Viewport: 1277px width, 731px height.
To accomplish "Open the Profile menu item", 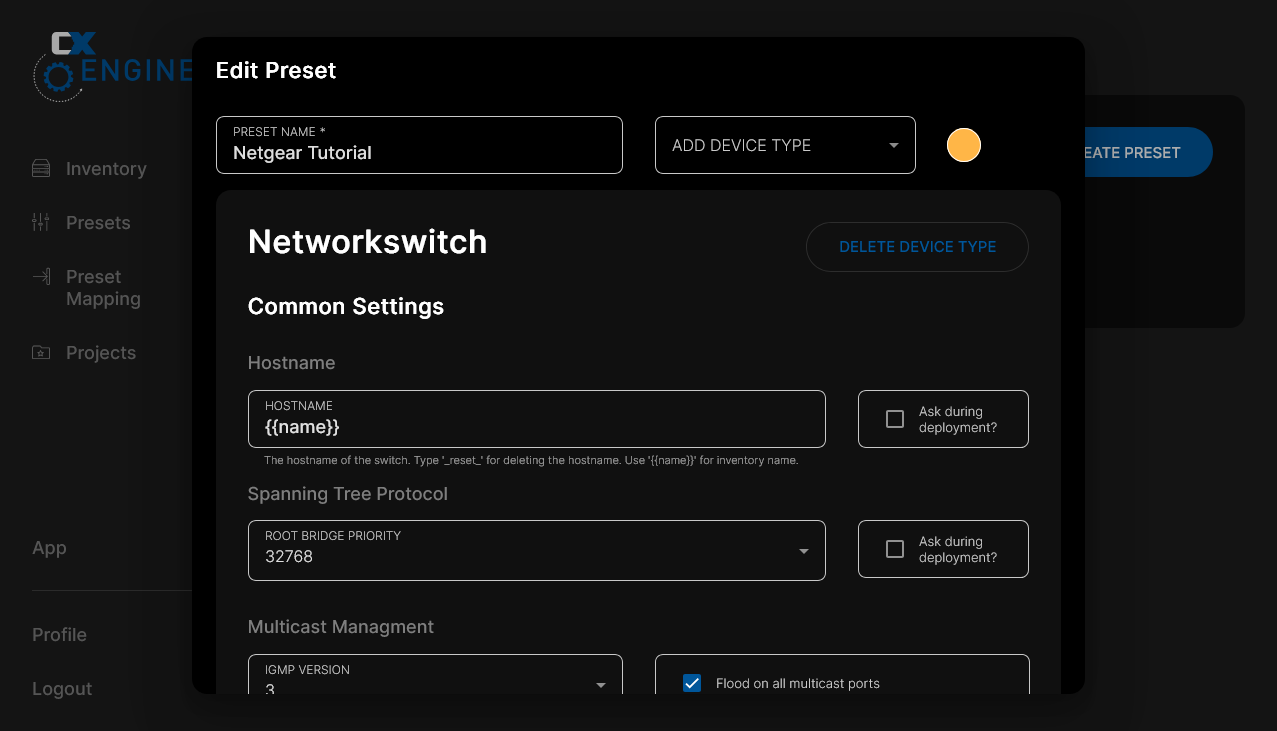I will tap(59, 634).
